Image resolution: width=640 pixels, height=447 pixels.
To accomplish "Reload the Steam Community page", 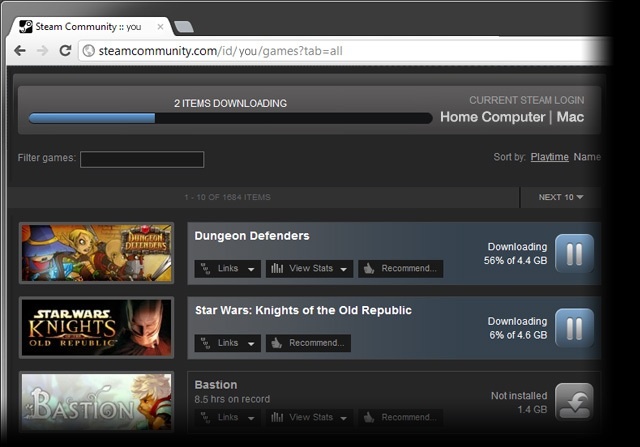I will point(65,50).
